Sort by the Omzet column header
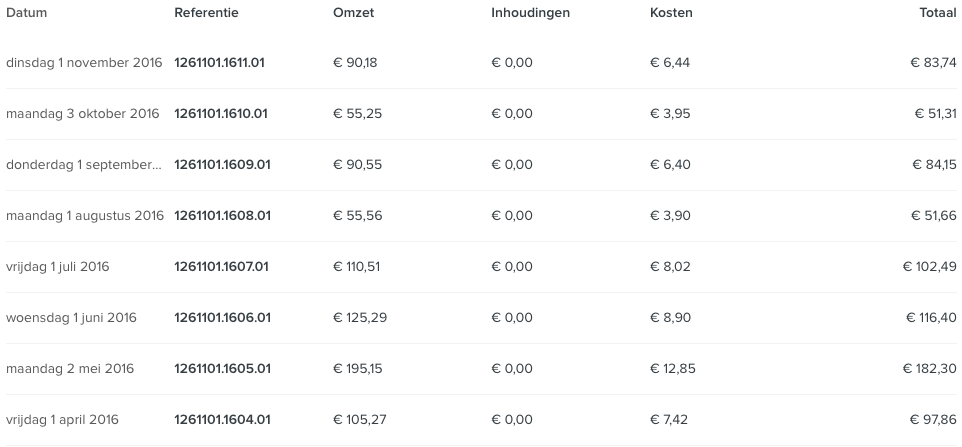Screen dimensions: 962x447 click(353, 12)
